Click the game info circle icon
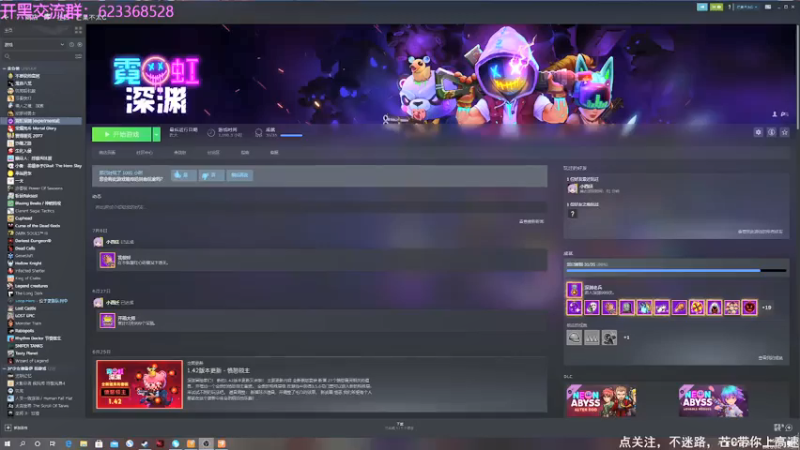This screenshot has width=800, height=450. coord(771,133)
